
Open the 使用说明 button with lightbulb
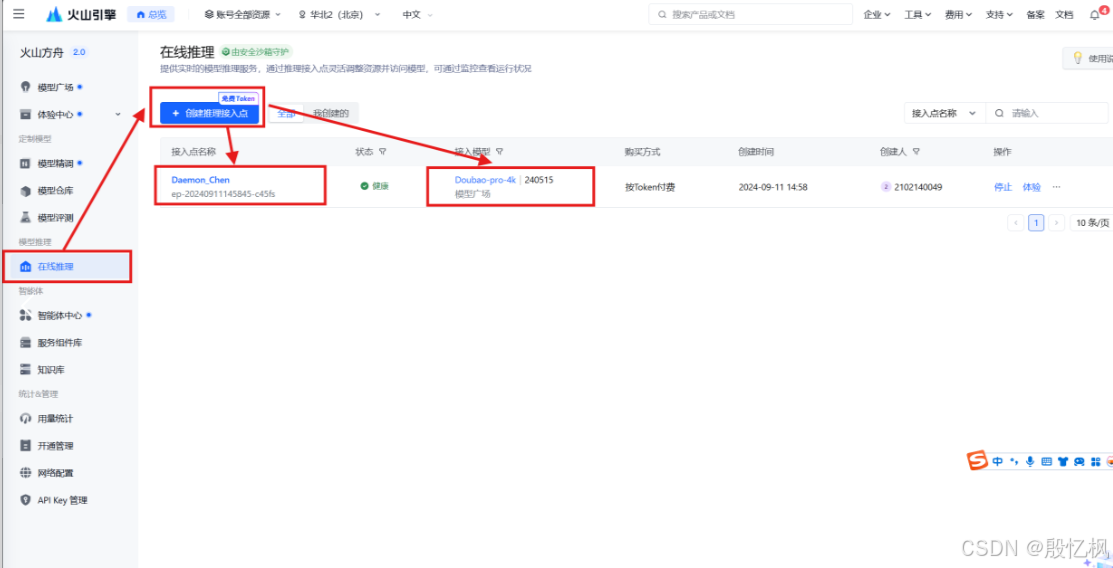[1088, 58]
